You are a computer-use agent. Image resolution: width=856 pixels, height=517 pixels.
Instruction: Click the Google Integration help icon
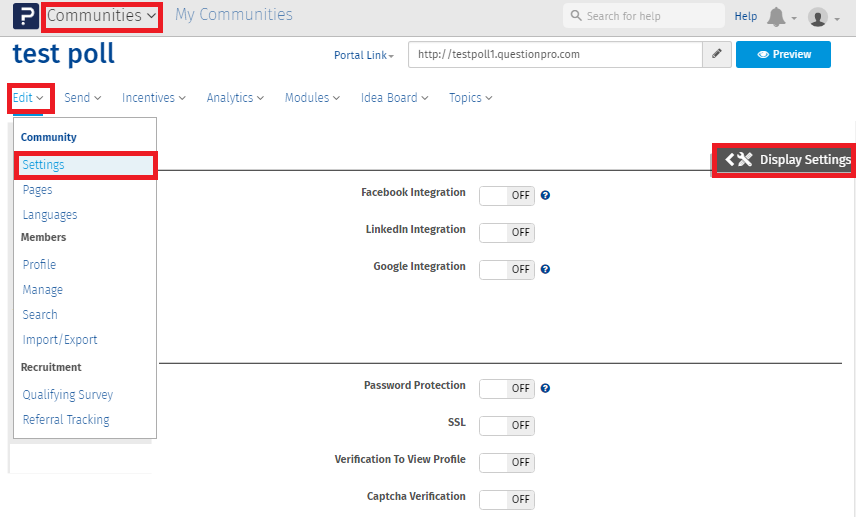546,269
